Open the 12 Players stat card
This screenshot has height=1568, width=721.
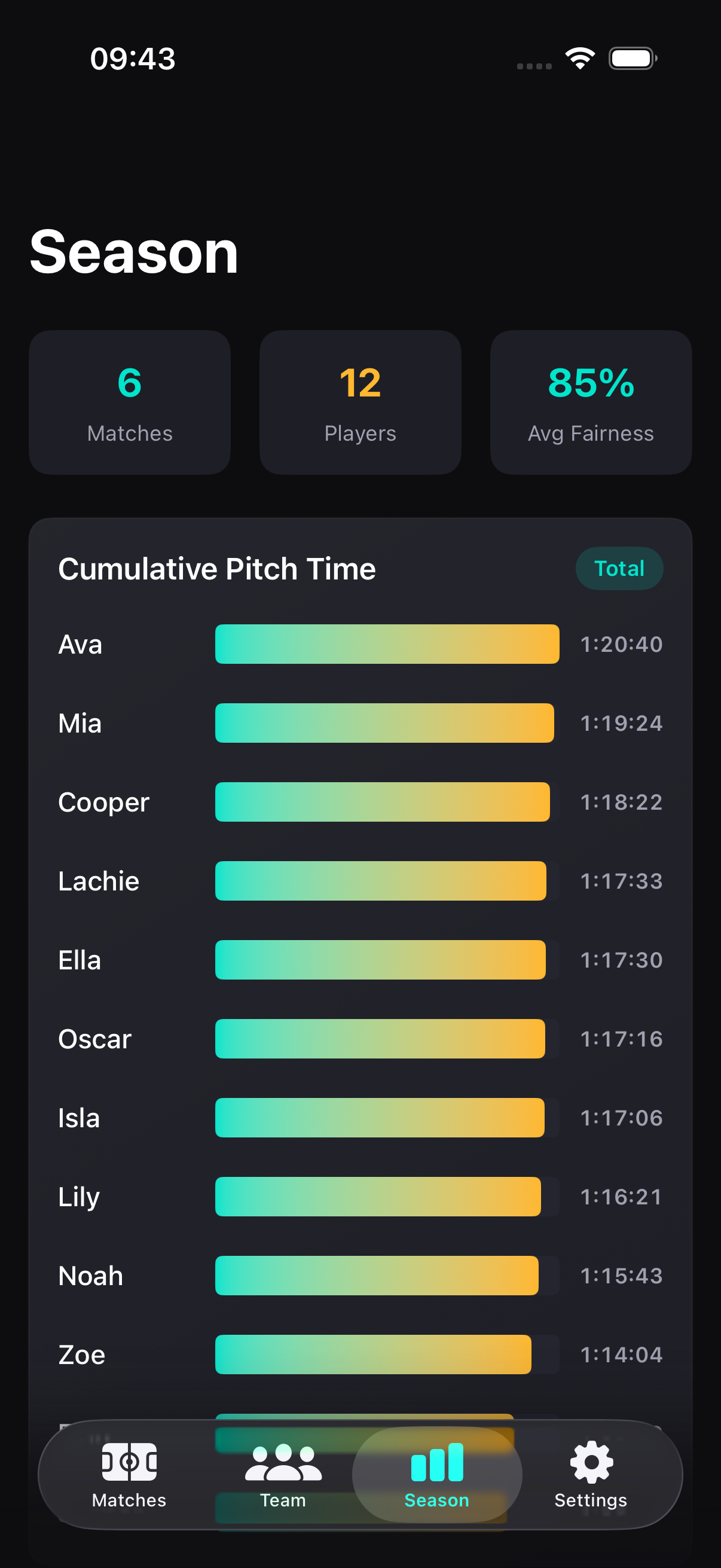coord(360,402)
